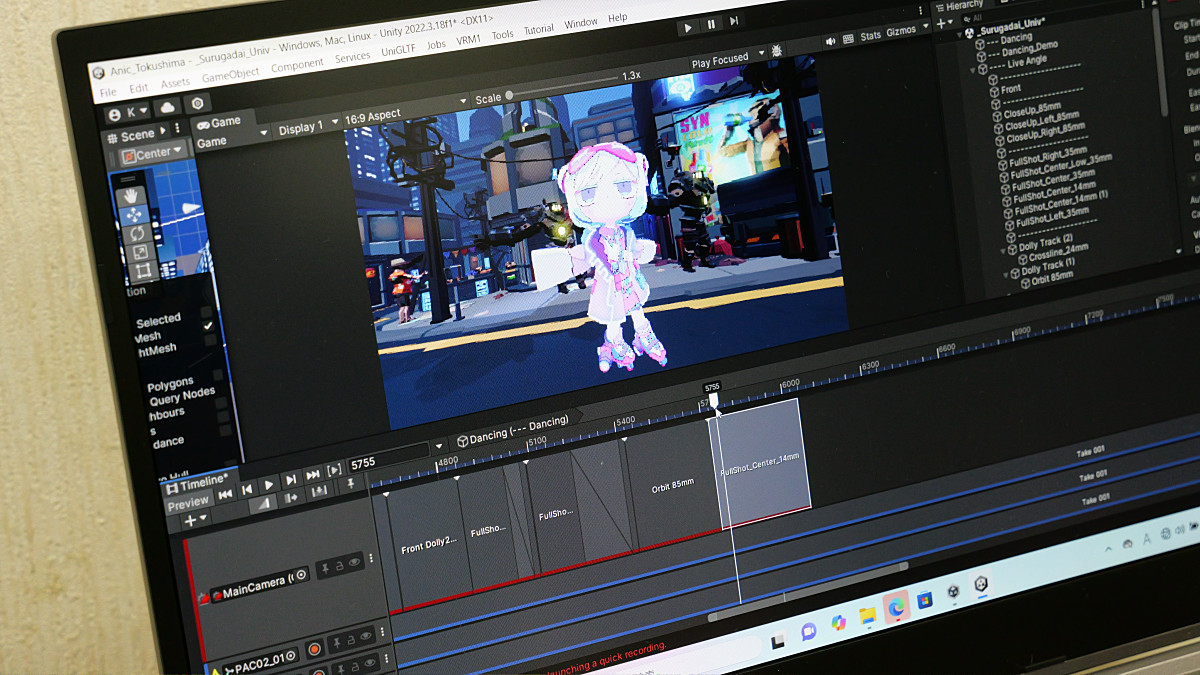Open the 16:9 Aspect dropdown
Screen dimensions: 1200x675
pyautogui.click(x=406, y=110)
